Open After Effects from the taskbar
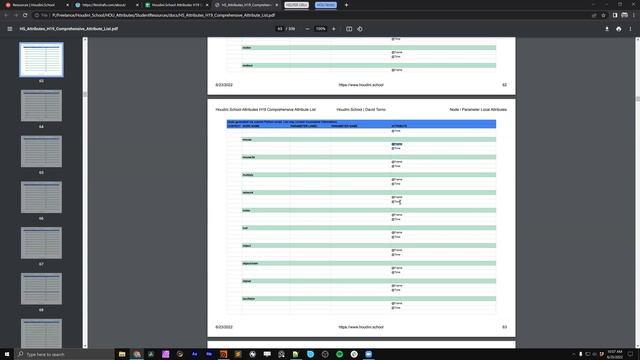 pos(194,354)
